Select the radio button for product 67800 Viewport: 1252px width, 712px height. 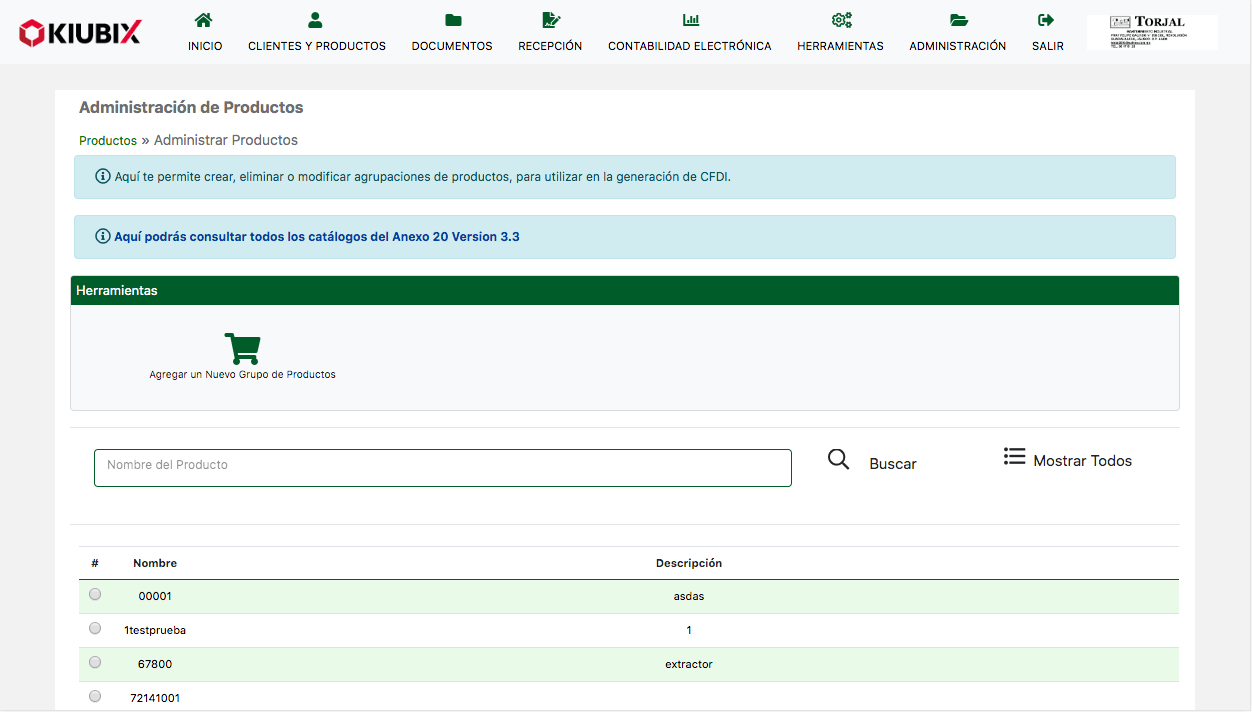pyautogui.click(x=95, y=662)
